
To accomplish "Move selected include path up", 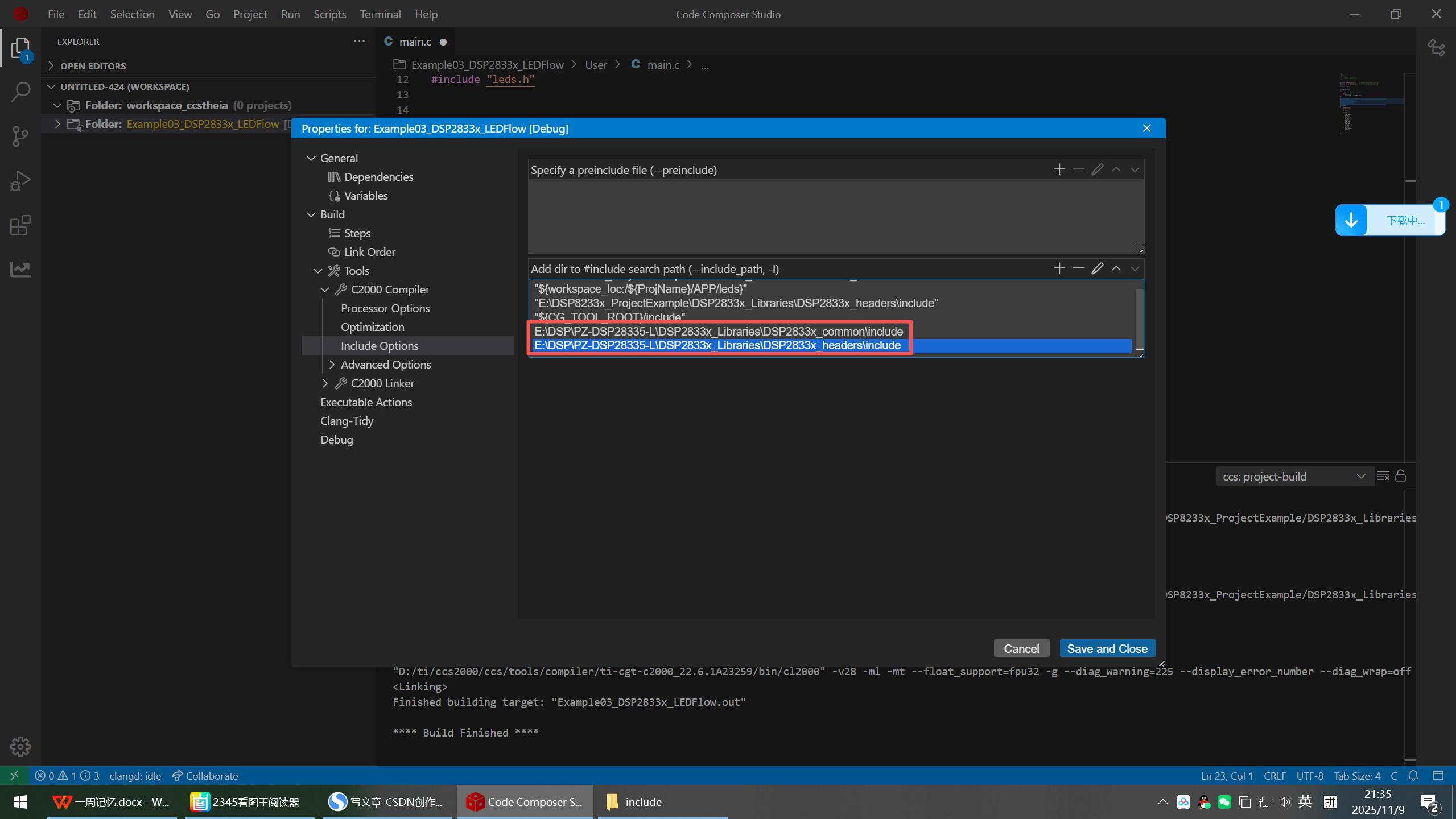I will pyautogui.click(x=1116, y=268).
